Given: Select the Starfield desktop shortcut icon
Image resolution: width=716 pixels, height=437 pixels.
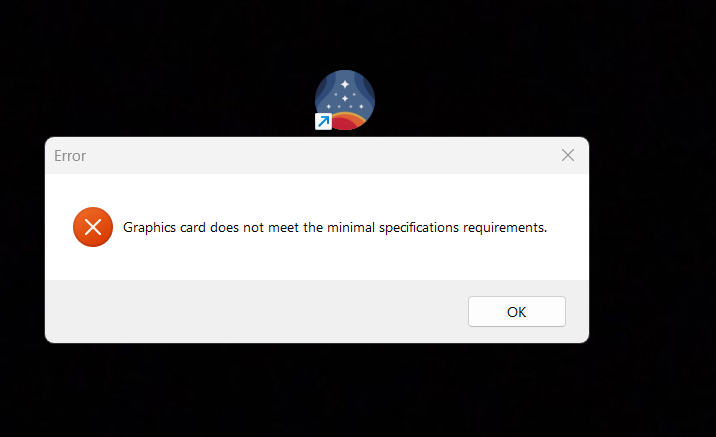Looking at the screenshot, I should tap(345, 100).
